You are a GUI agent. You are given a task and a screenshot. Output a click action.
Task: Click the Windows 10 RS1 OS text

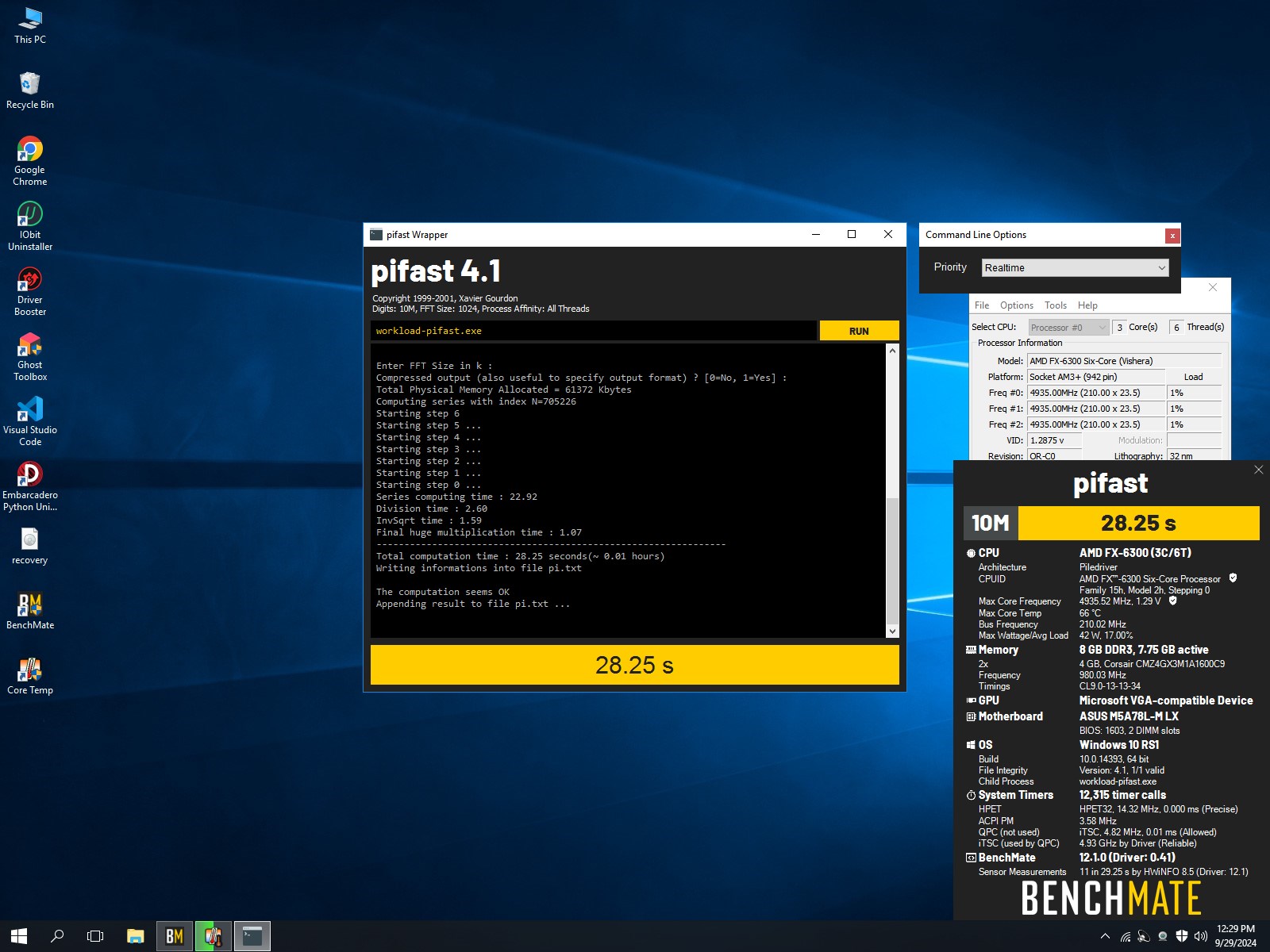tap(1119, 745)
